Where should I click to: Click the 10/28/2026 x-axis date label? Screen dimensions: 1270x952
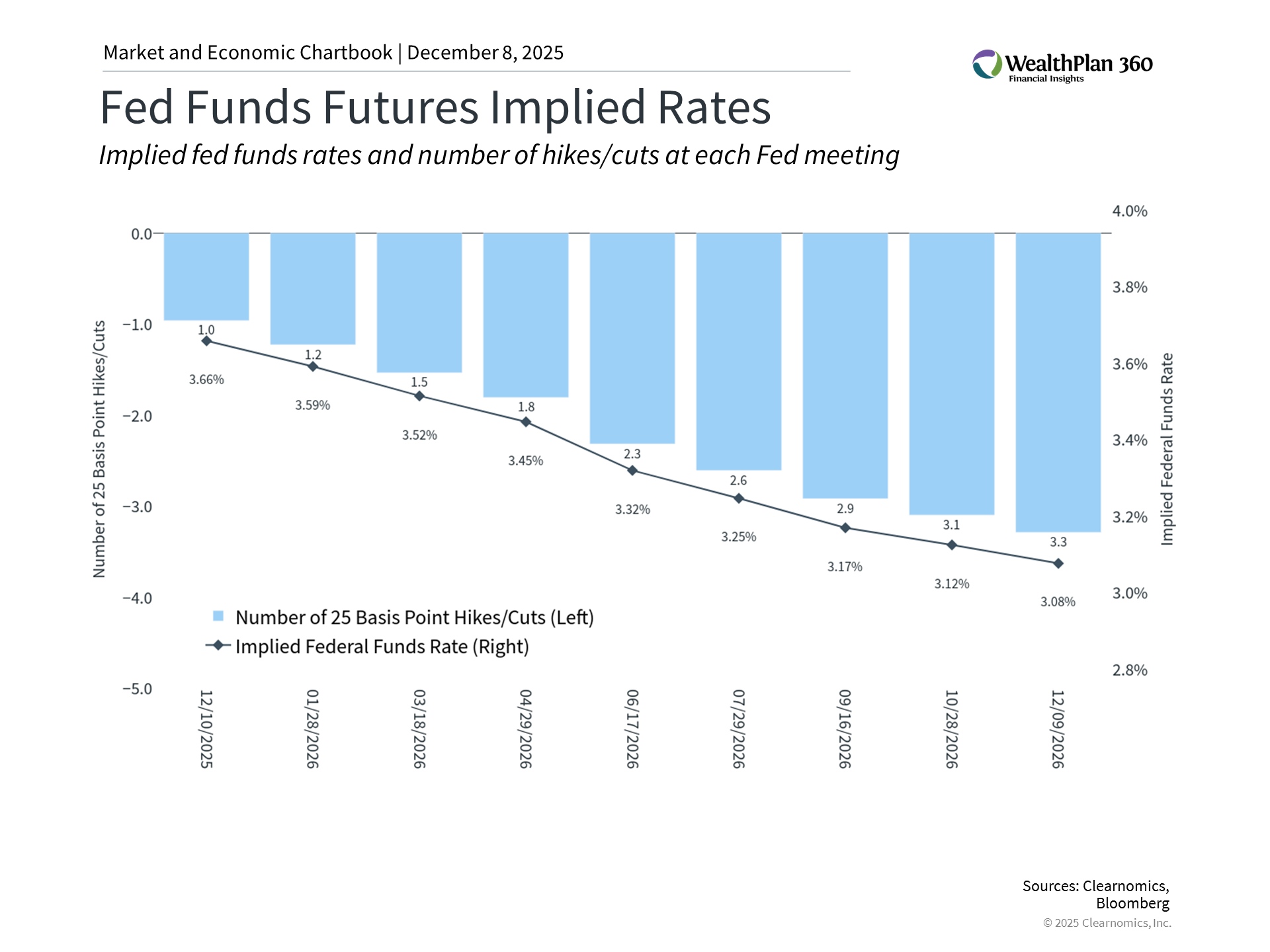pyautogui.click(x=951, y=729)
